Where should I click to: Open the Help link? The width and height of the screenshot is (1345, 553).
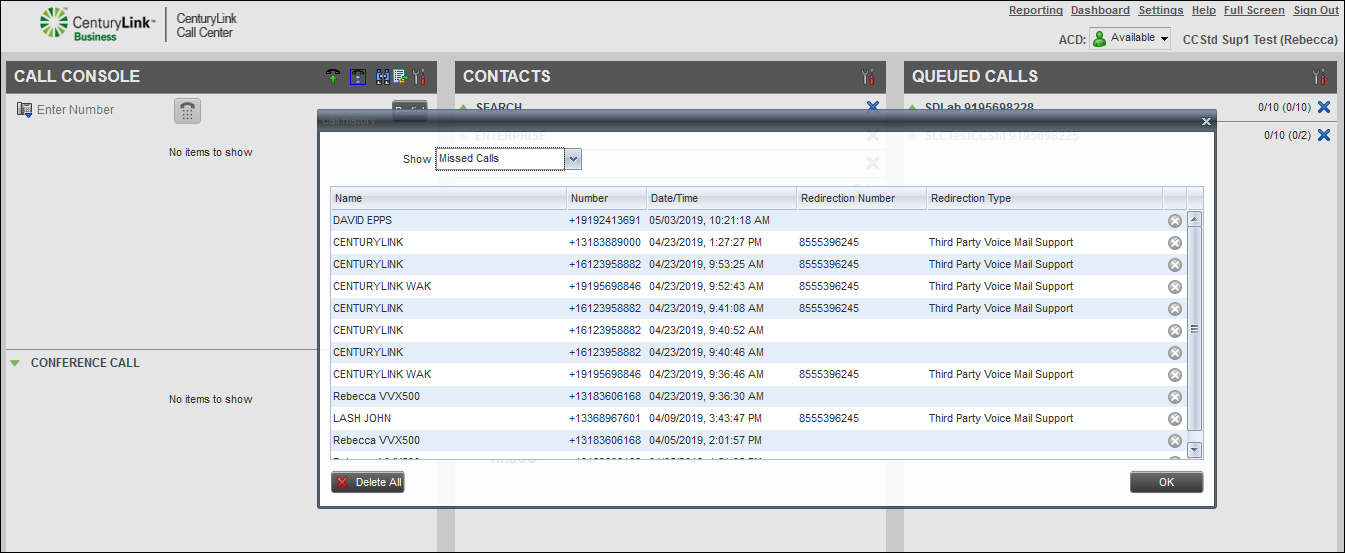(1204, 10)
